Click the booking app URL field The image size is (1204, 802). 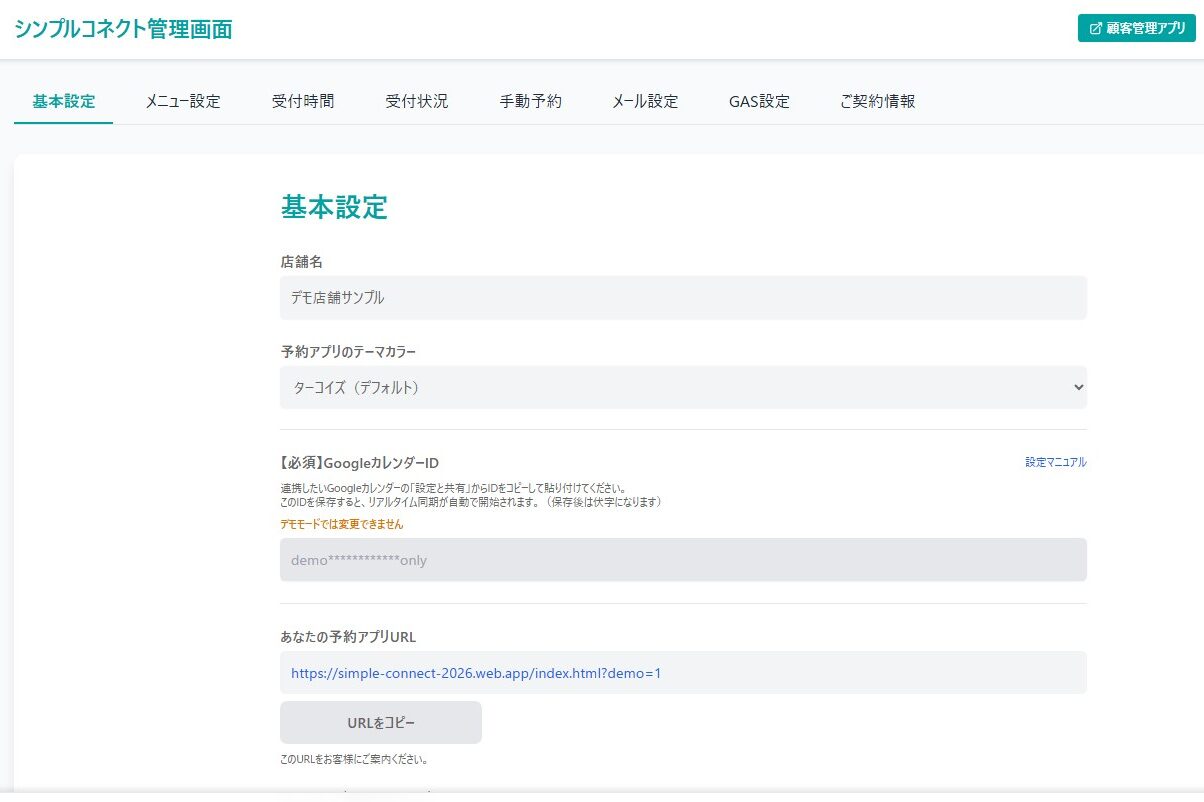pos(683,673)
